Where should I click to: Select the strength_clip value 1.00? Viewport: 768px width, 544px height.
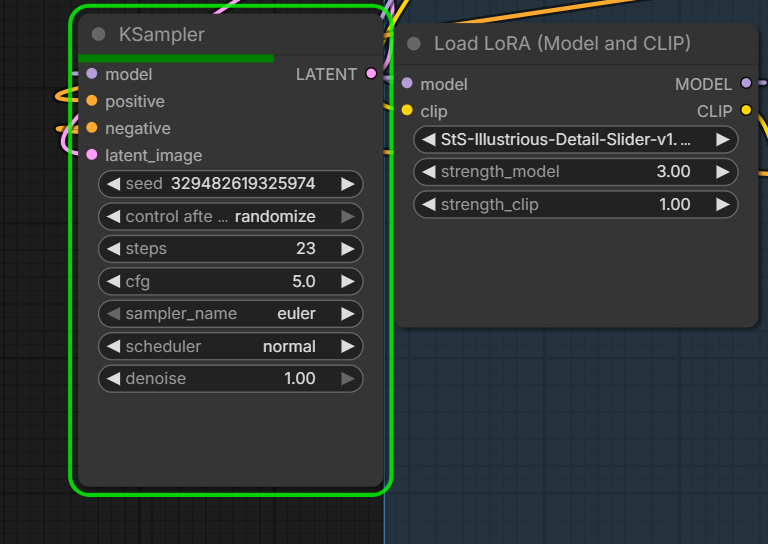pyautogui.click(x=674, y=204)
